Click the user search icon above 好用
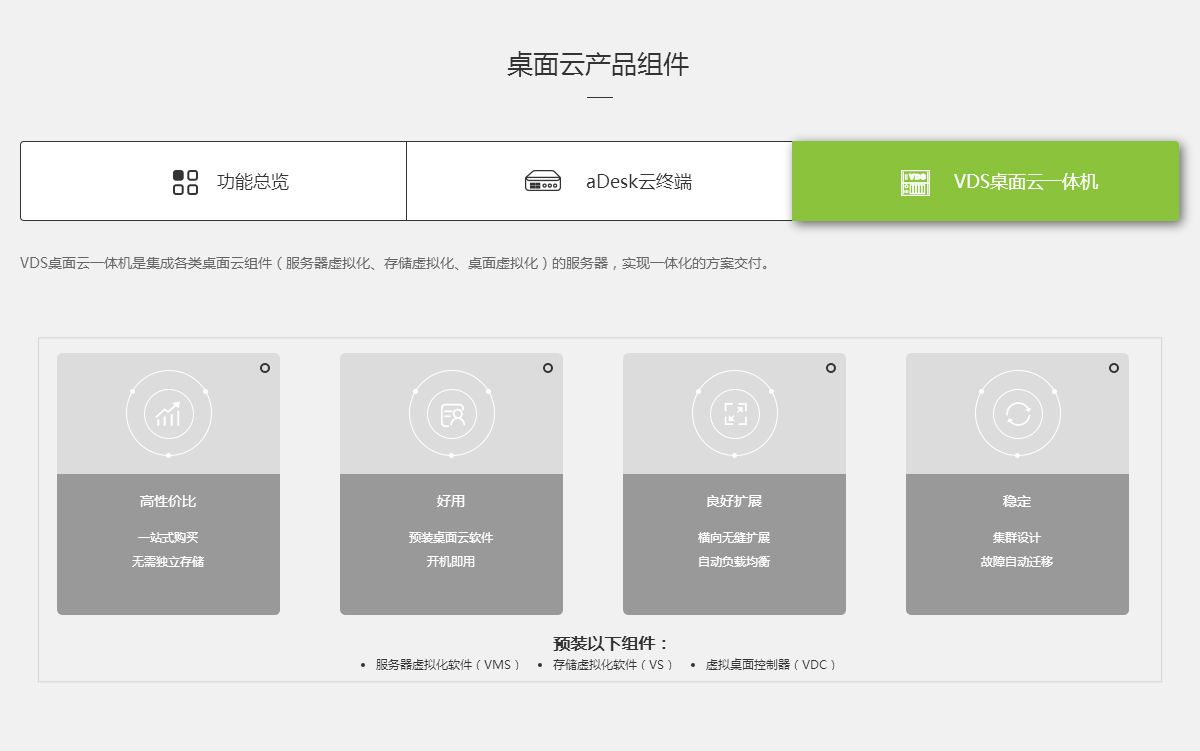1200x751 pixels. (x=452, y=413)
